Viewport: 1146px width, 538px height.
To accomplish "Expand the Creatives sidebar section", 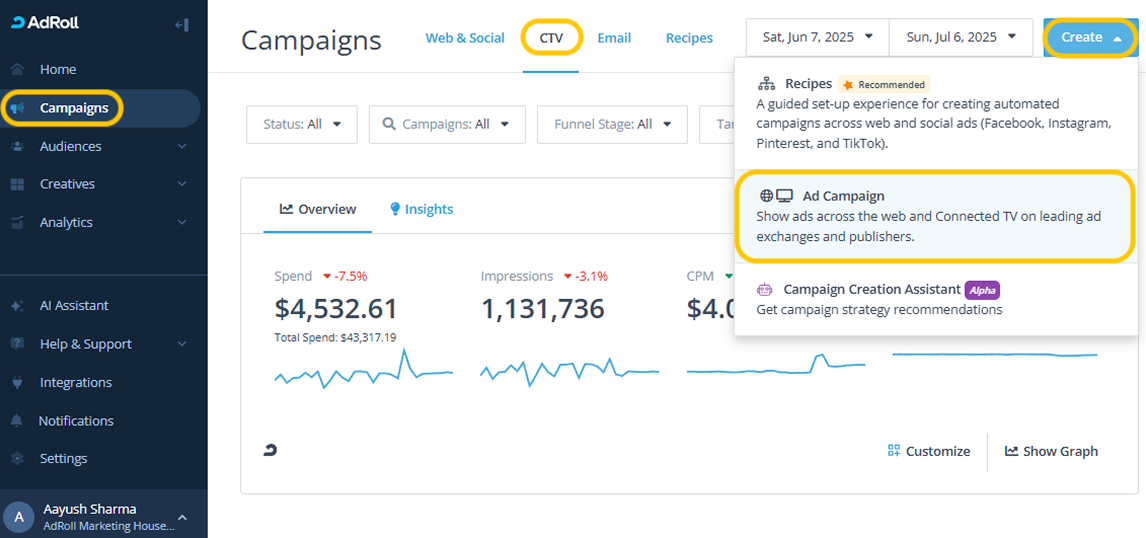I will (180, 184).
